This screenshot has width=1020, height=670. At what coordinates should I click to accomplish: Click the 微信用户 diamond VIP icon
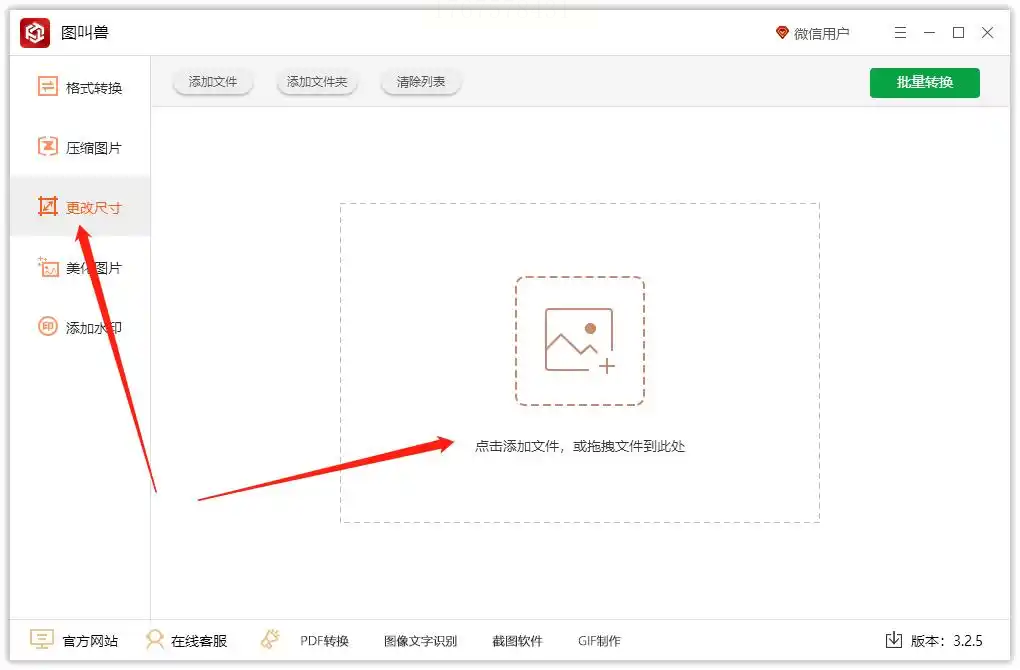pos(782,33)
